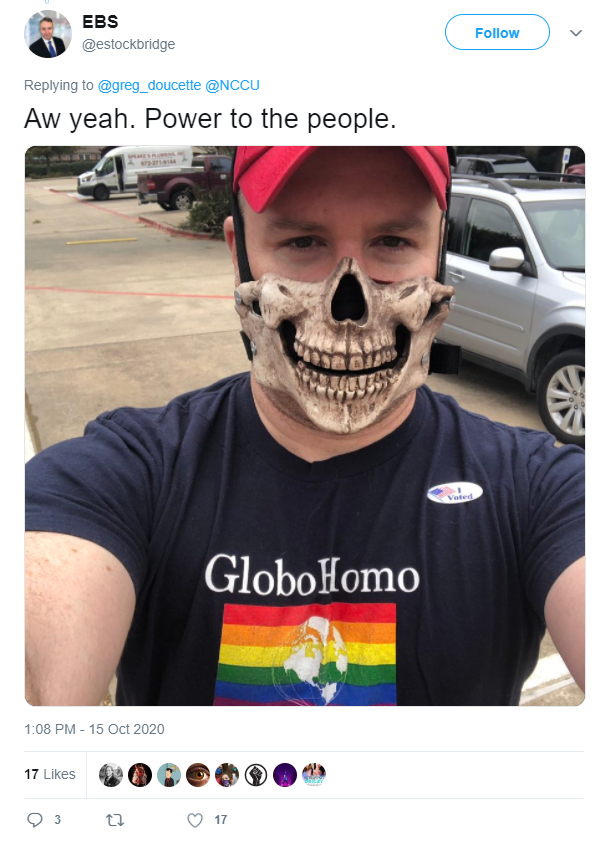View the 17 Likes list
Viewport: 609px width, 845px height.
click(50, 774)
